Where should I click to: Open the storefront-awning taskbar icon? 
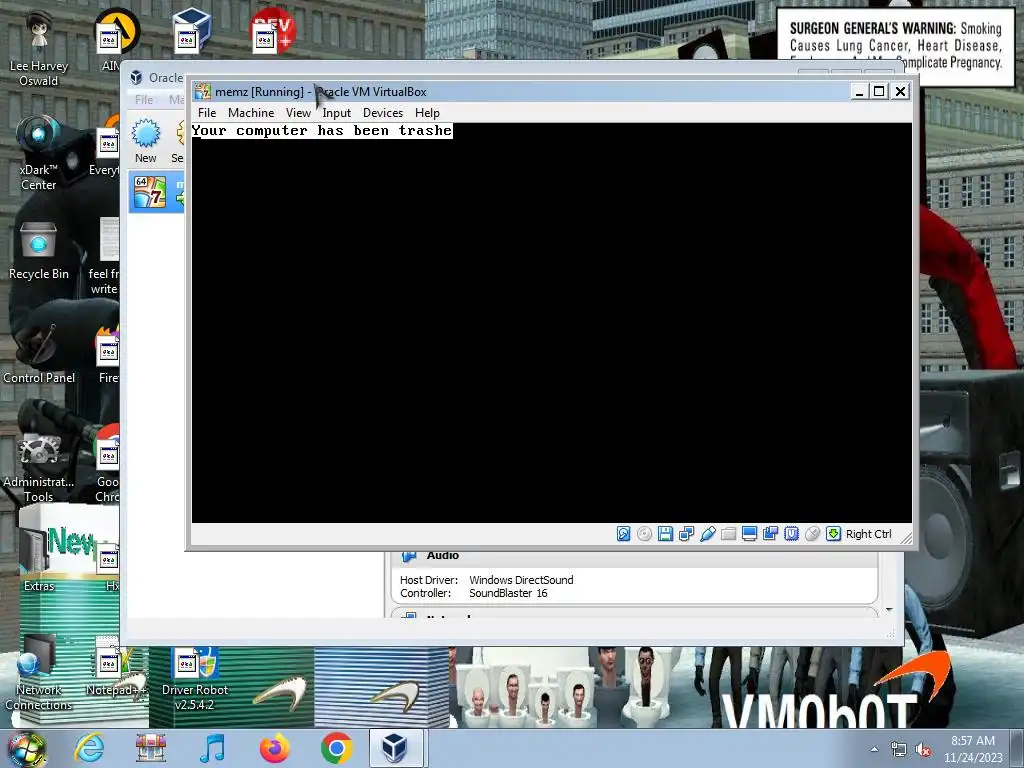[151, 748]
